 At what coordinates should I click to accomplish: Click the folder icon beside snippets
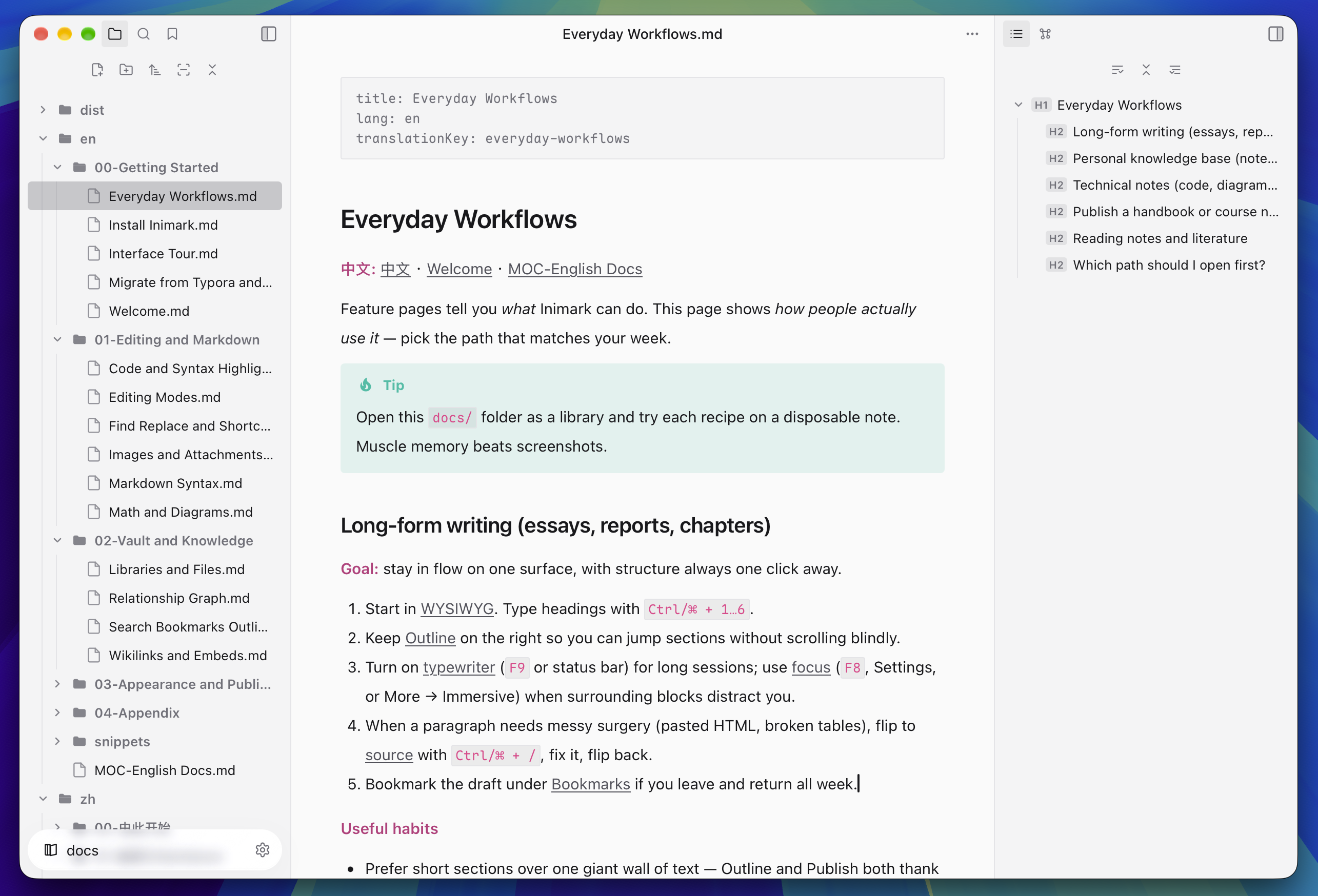(x=80, y=741)
